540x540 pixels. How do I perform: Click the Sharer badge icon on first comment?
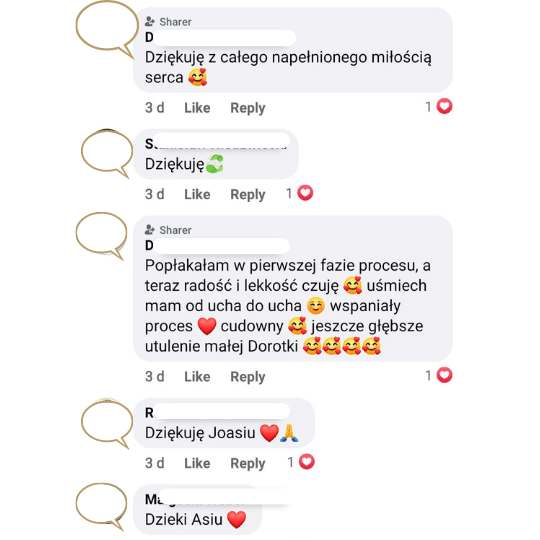(x=149, y=21)
